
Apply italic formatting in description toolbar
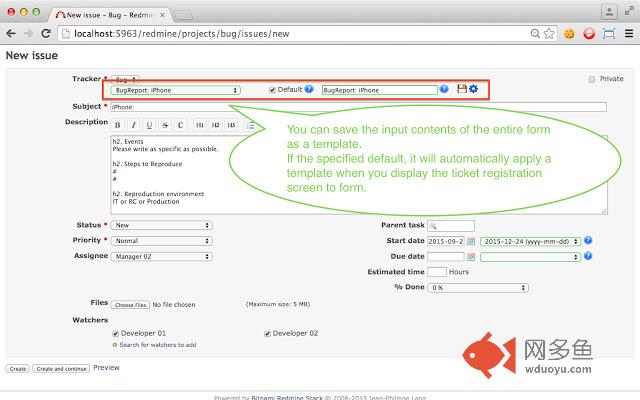click(133, 125)
